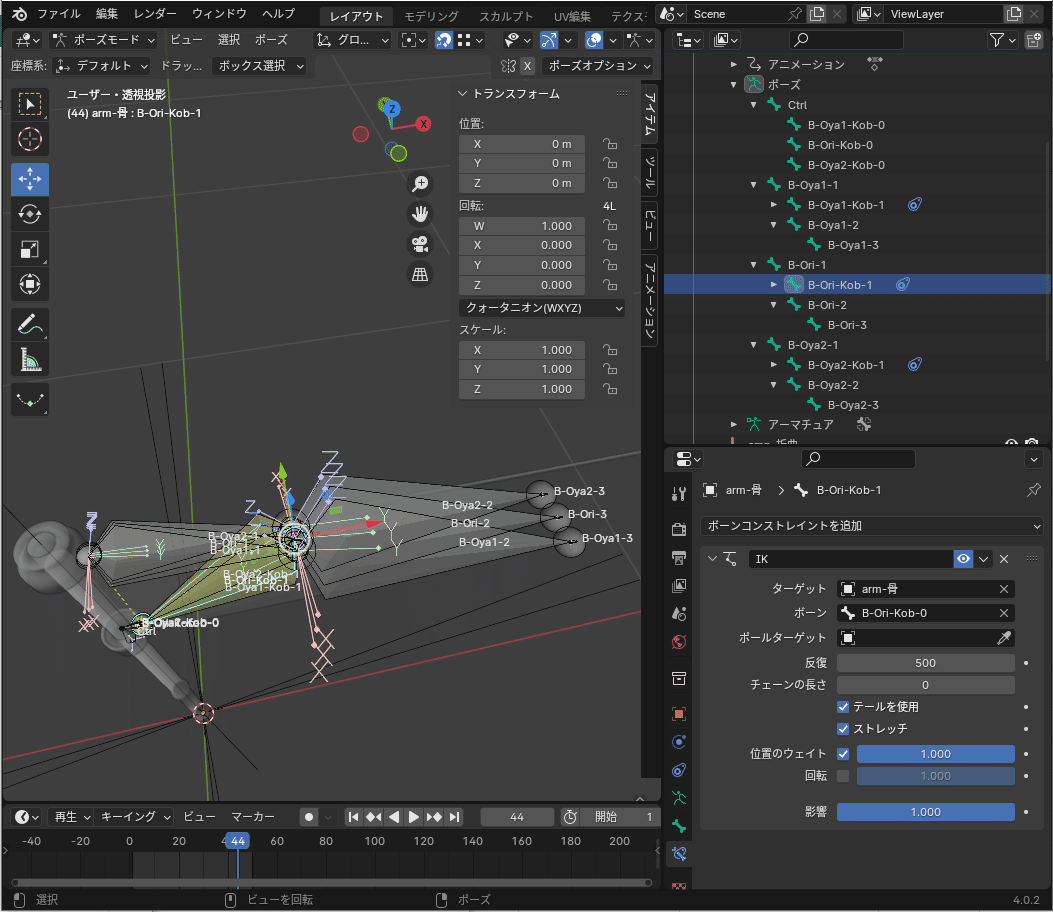This screenshot has width=1053, height=912.
Task: Open the ボーンコンストレイントを追加 dropdown
Action: click(871, 525)
